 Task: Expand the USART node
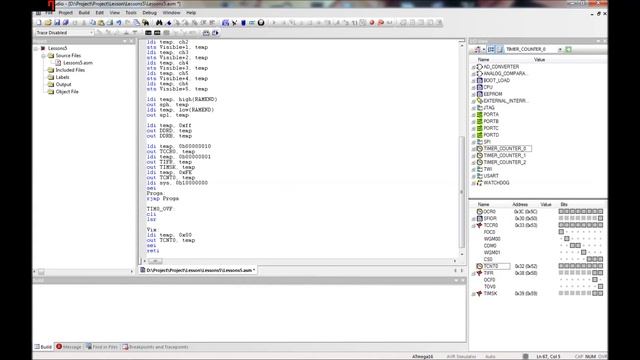473,176
